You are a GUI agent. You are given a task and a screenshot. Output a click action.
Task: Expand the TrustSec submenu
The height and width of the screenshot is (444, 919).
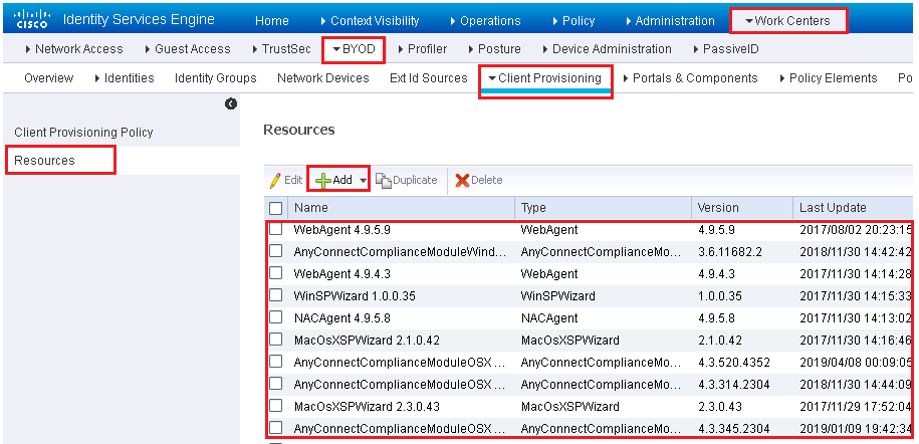281,49
